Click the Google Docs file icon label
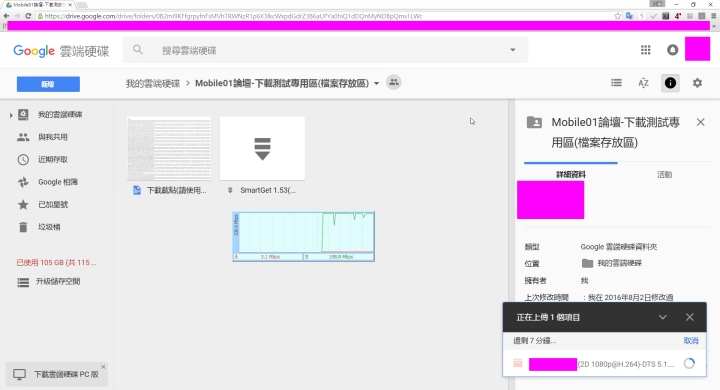 point(137,190)
